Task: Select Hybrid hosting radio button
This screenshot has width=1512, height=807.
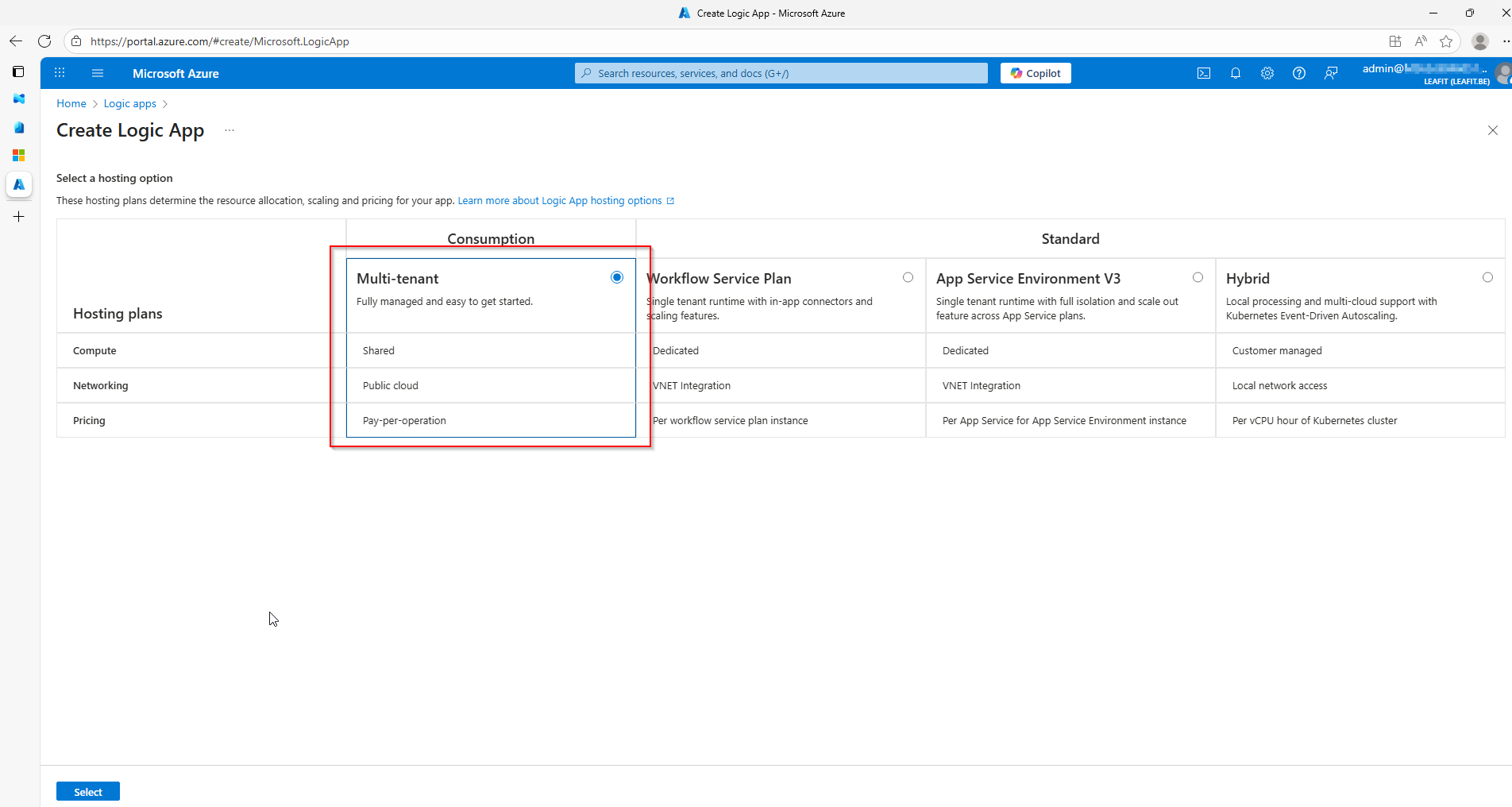Action: pos(1487,277)
